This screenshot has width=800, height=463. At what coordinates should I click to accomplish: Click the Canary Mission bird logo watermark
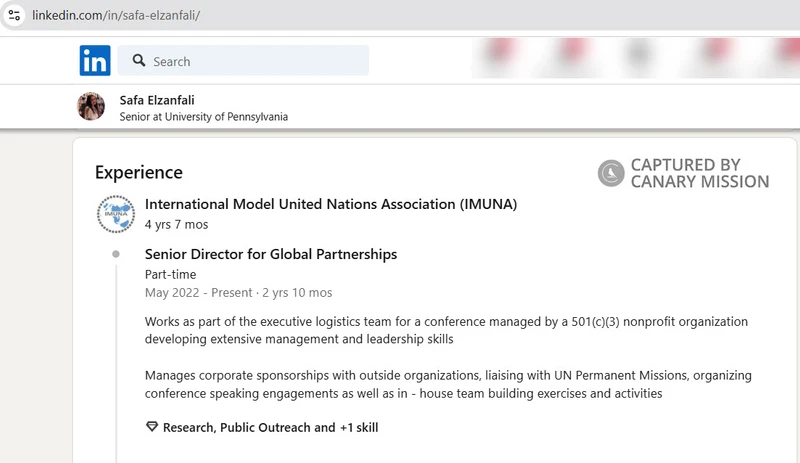point(611,173)
